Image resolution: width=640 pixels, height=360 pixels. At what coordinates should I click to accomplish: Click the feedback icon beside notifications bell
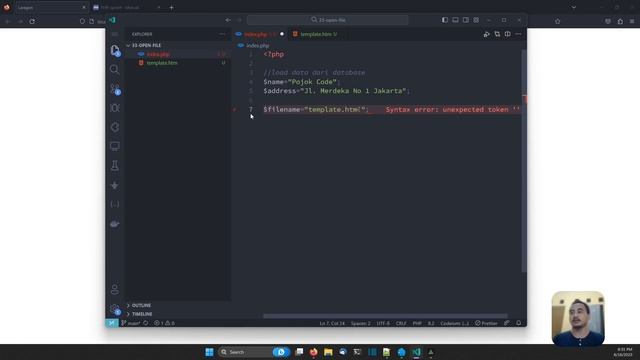pyautogui.click(x=507, y=323)
